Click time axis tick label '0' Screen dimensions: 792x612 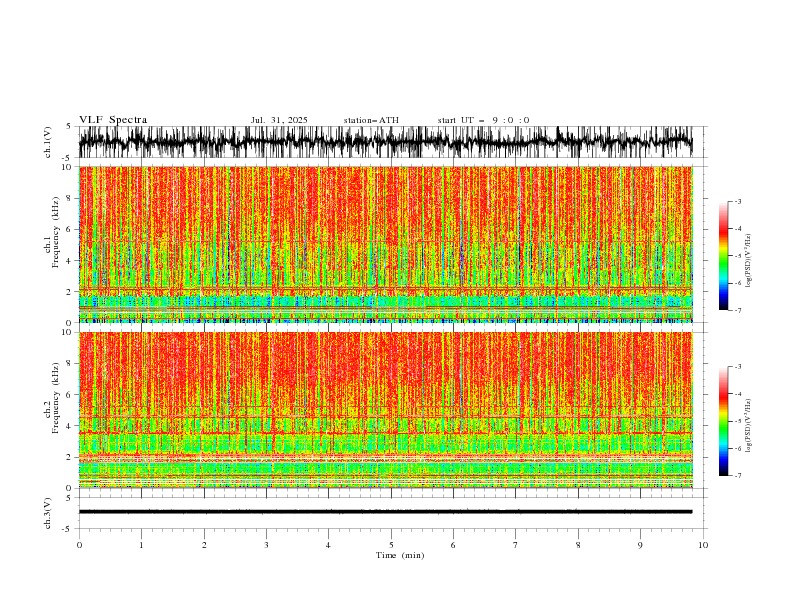pos(79,545)
